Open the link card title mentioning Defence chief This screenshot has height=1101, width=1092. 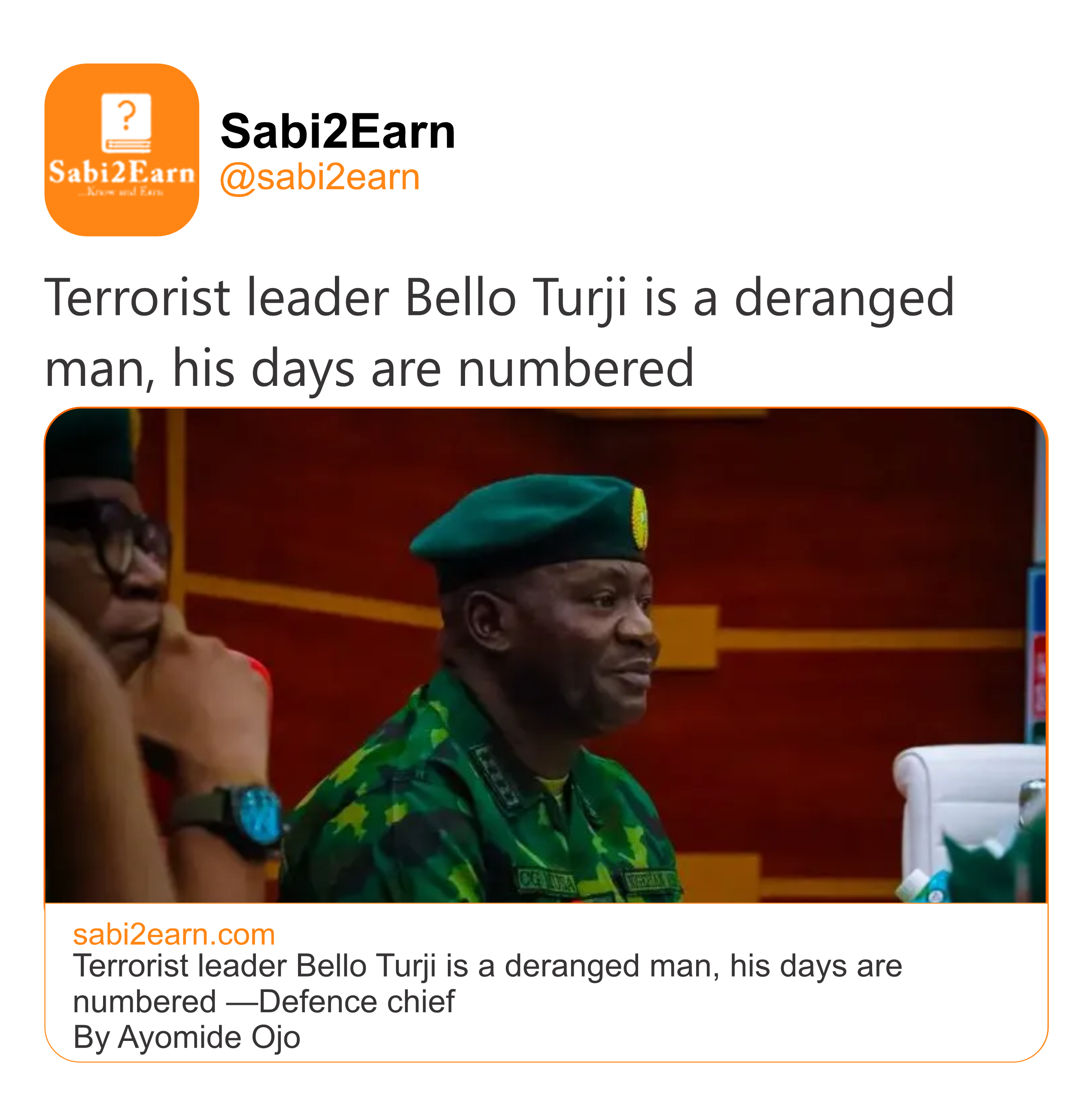point(487,983)
